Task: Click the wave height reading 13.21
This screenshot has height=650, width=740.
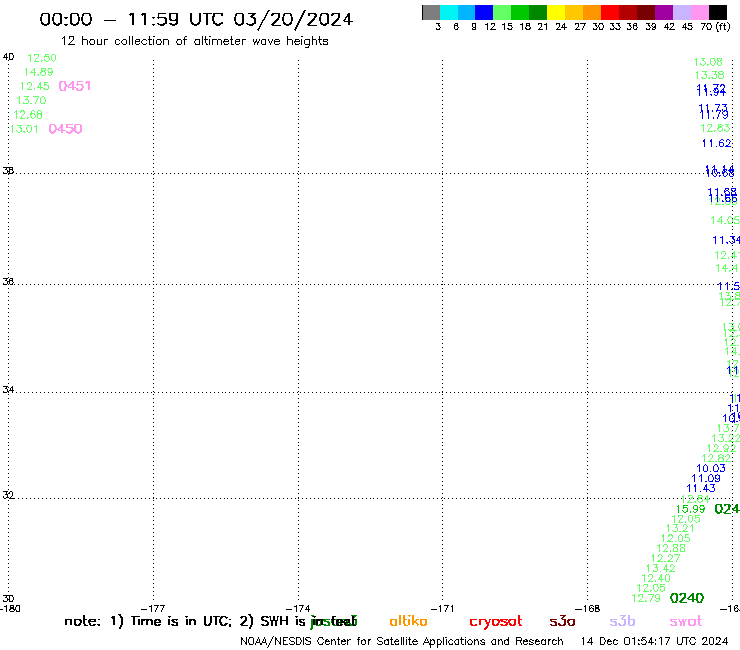Action: pos(680,529)
